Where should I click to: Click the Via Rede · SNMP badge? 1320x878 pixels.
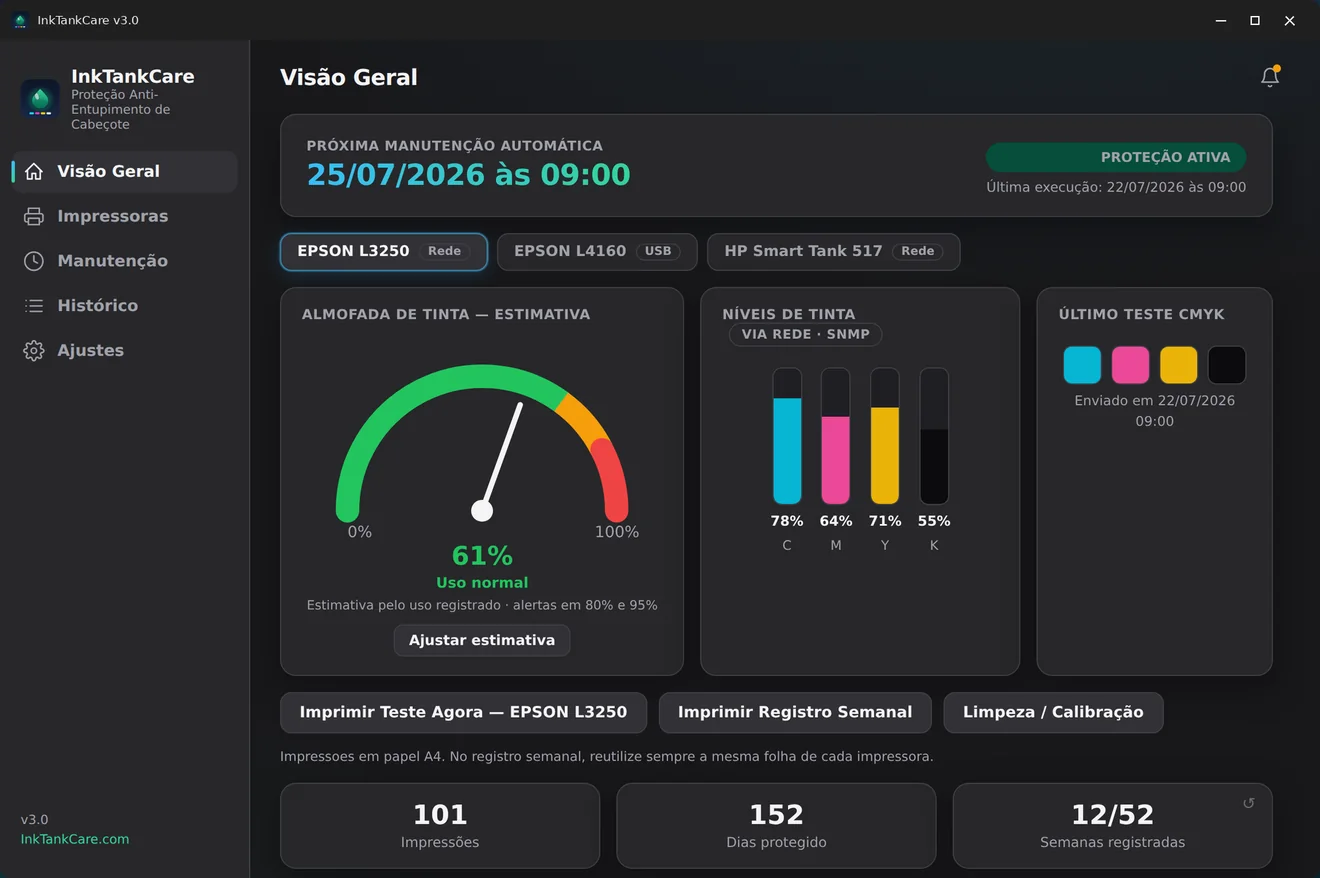(x=806, y=334)
